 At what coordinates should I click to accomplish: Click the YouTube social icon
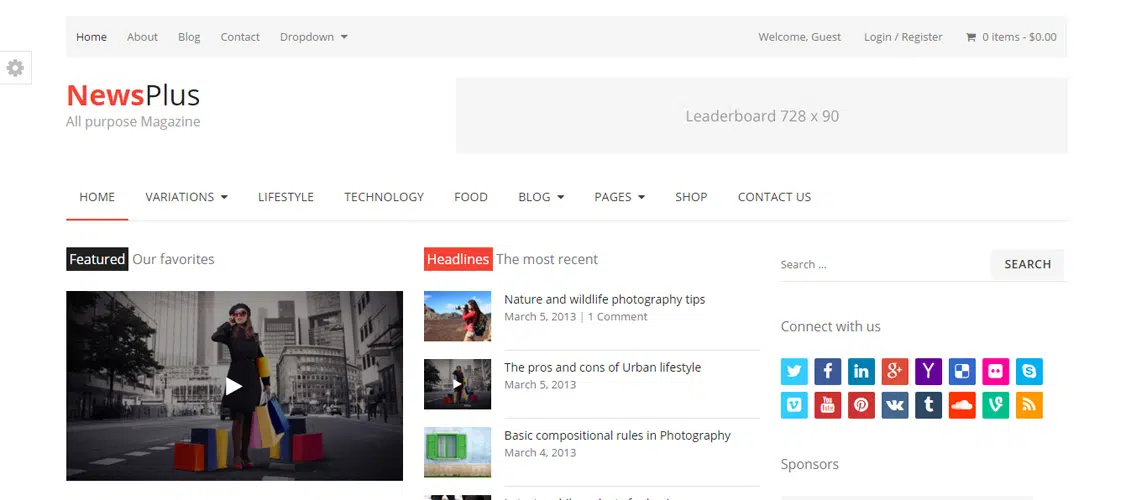(x=827, y=405)
